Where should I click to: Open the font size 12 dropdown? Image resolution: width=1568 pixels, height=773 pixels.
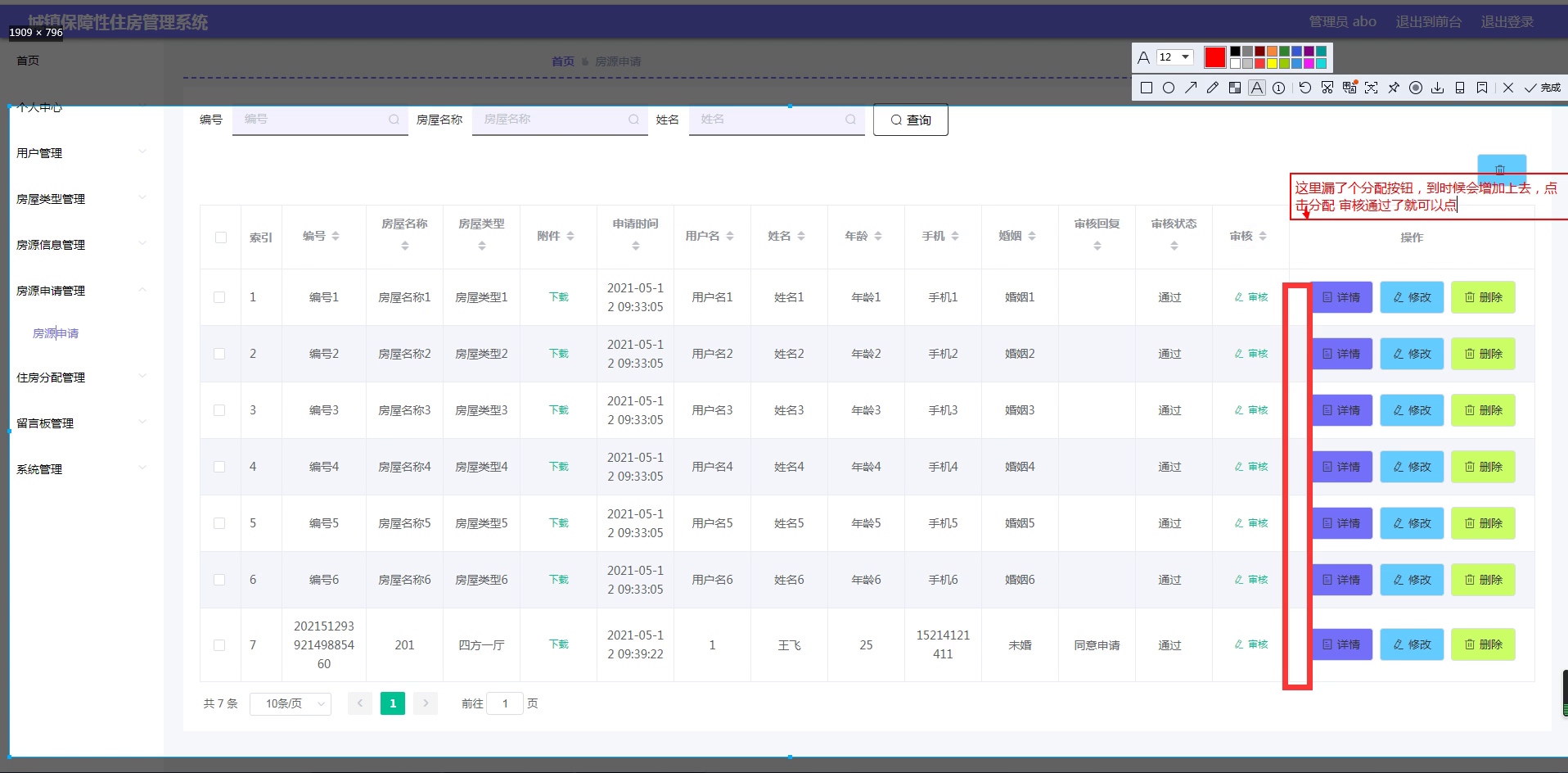1175,57
